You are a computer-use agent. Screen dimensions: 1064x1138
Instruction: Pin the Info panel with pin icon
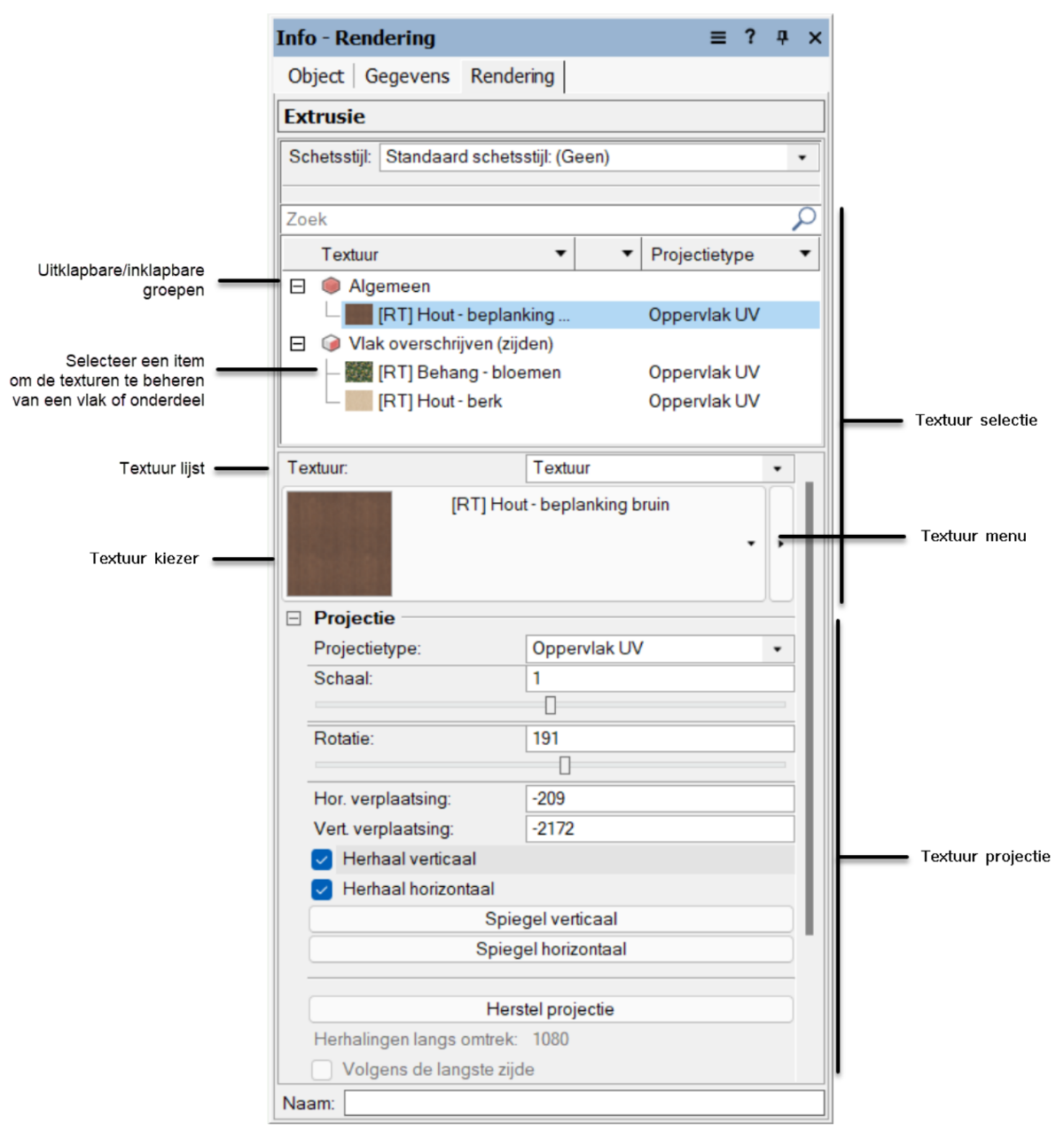(782, 37)
